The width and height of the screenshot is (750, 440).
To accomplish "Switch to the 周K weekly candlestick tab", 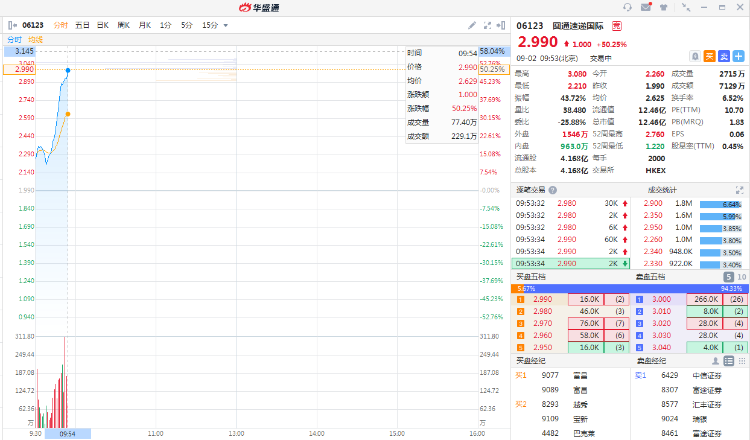I will click(123, 25).
